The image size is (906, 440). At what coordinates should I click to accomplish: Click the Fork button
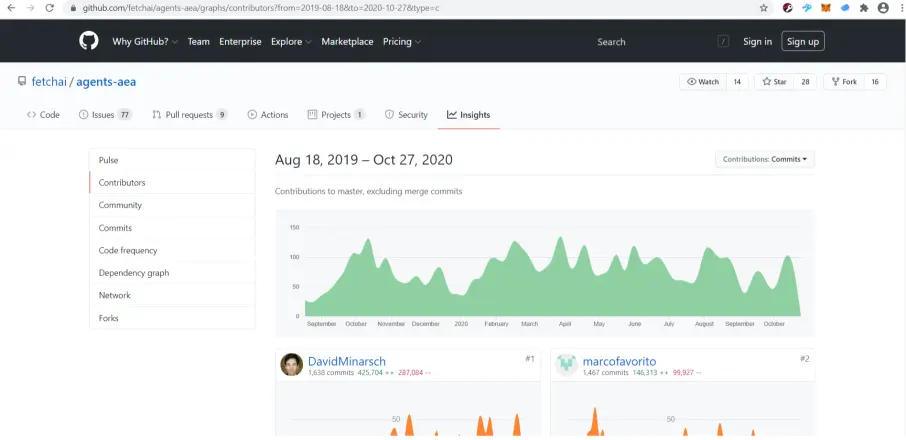coord(844,82)
